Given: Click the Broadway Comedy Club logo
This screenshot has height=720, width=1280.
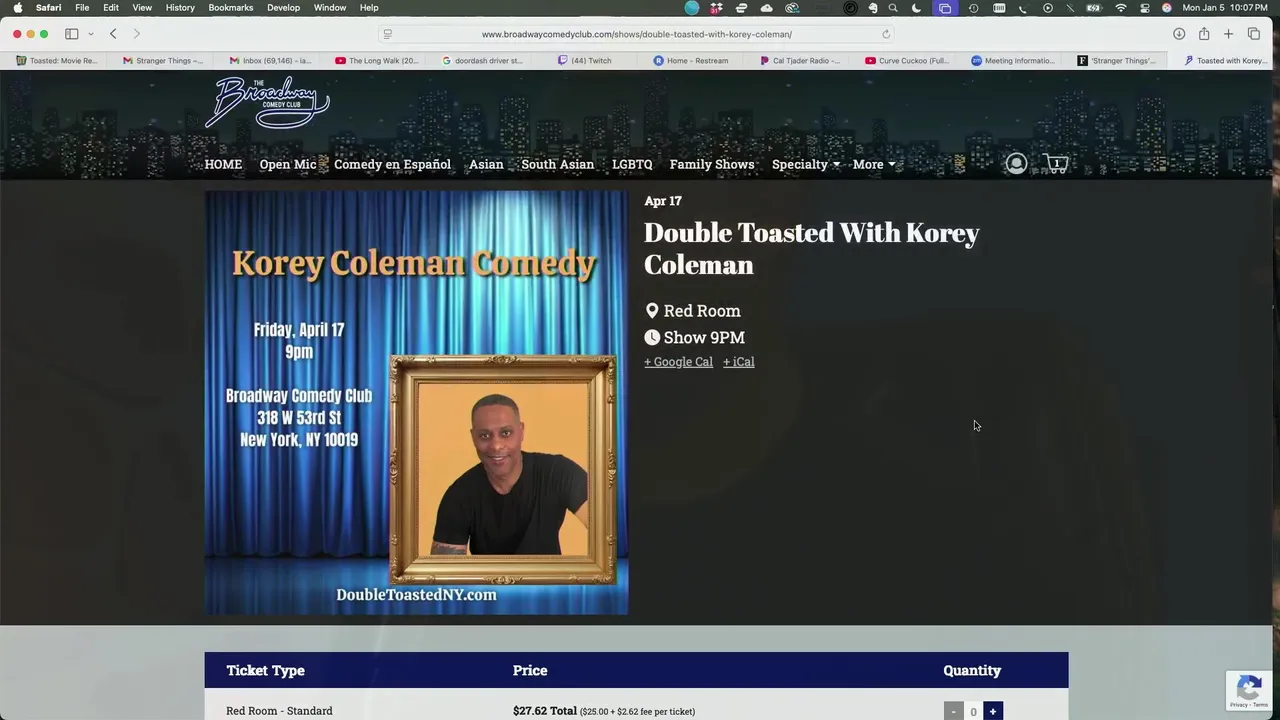Looking at the screenshot, I should pyautogui.click(x=267, y=102).
